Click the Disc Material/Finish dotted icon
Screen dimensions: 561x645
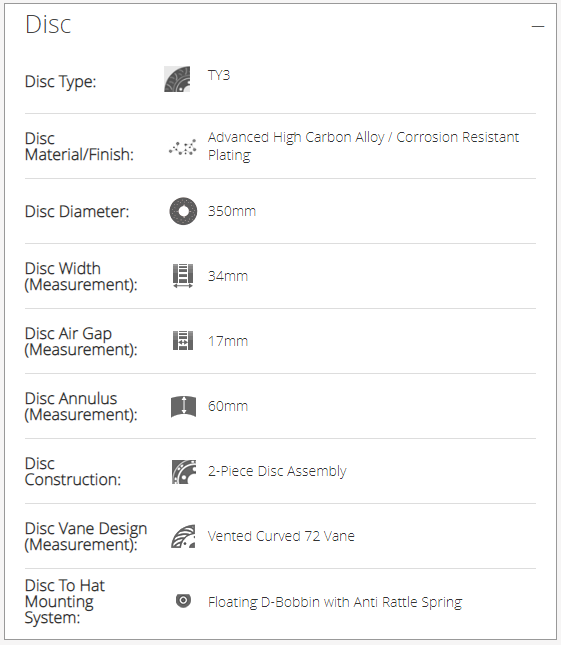click(x=183, y=147)
